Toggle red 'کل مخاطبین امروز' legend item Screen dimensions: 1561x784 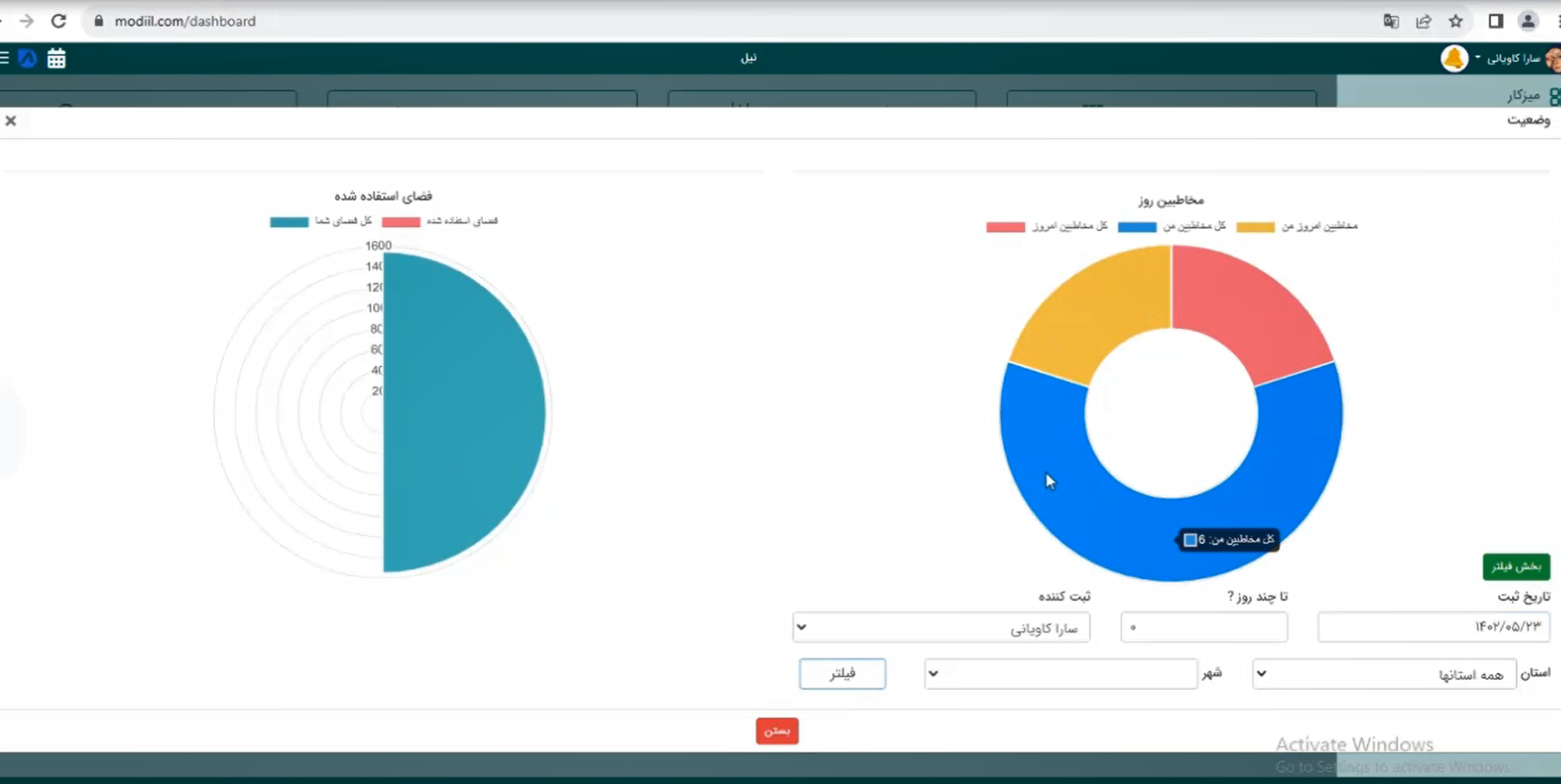click(1047, 226)
